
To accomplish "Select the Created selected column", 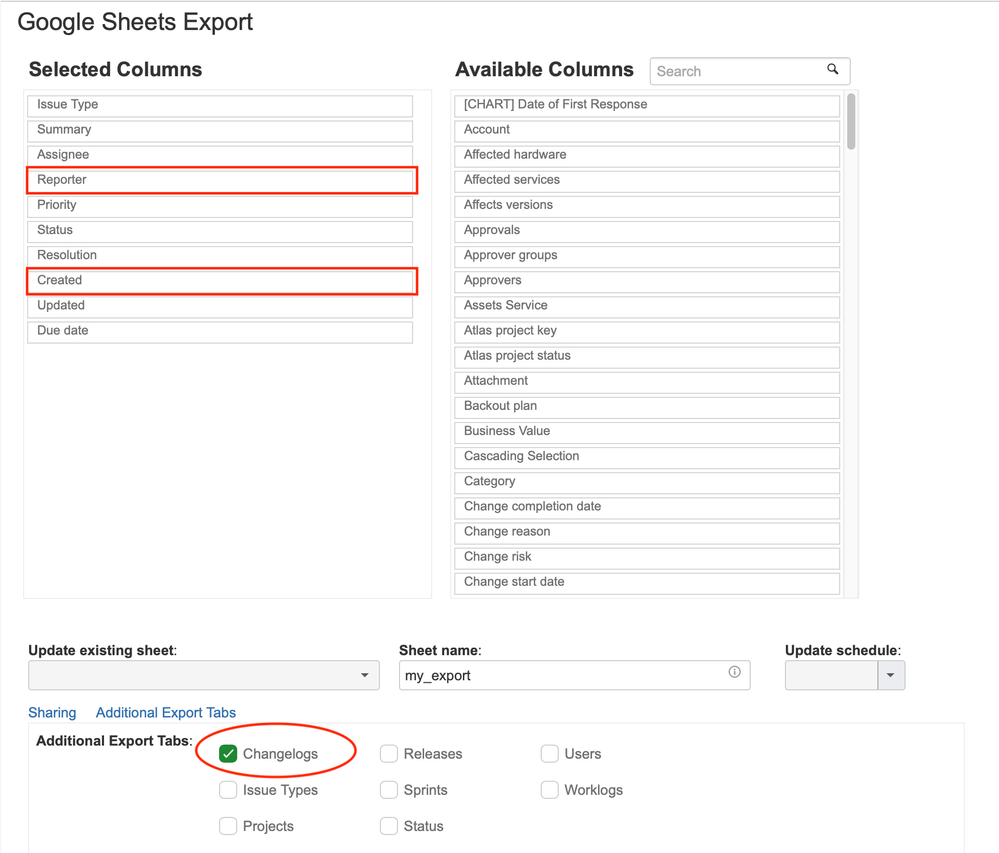I will click(220, 281).
